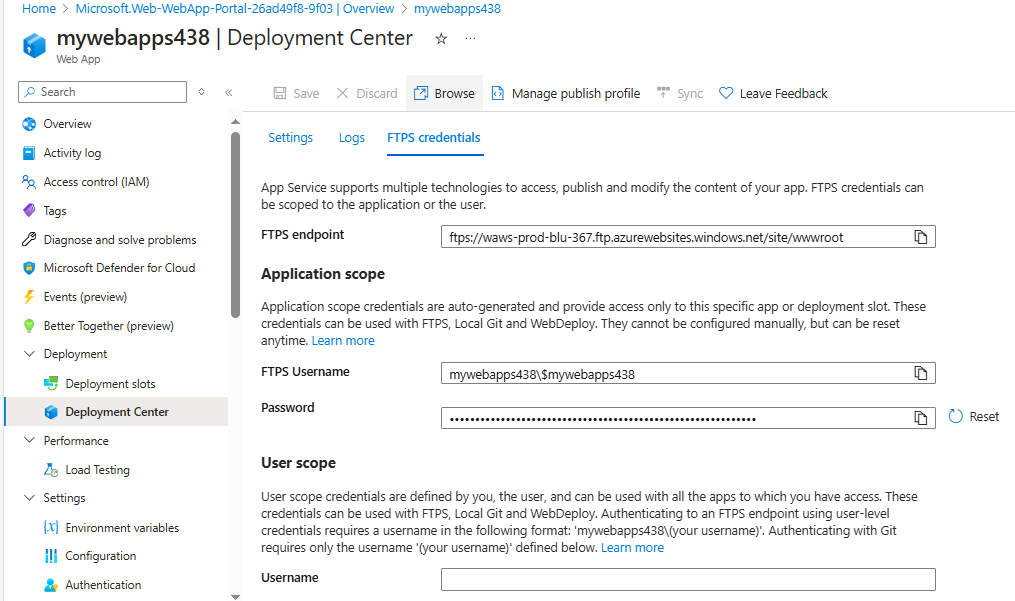Click the mywebapps438 Web App cube icon
The image size is (1015, 601).
[x=34, y=46]
